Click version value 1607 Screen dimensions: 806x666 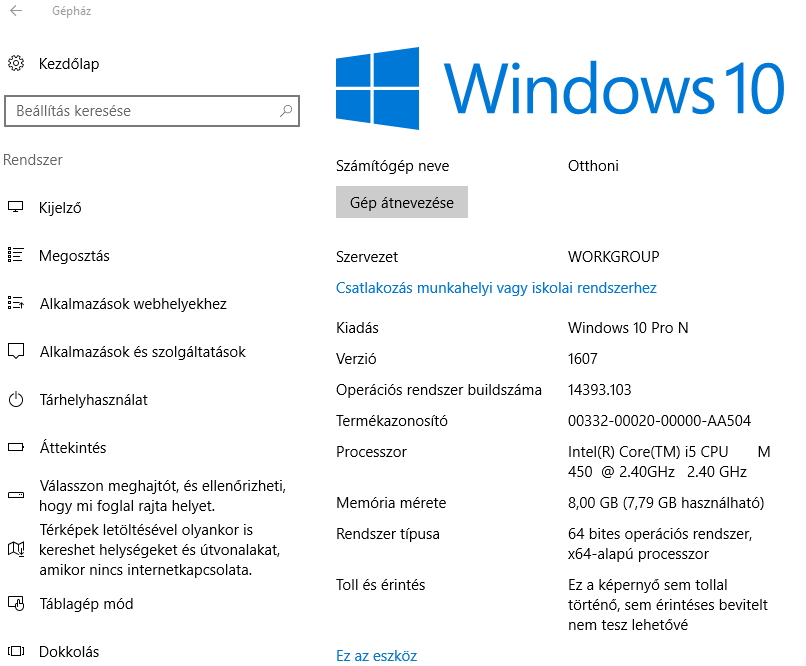coord(583,359)
